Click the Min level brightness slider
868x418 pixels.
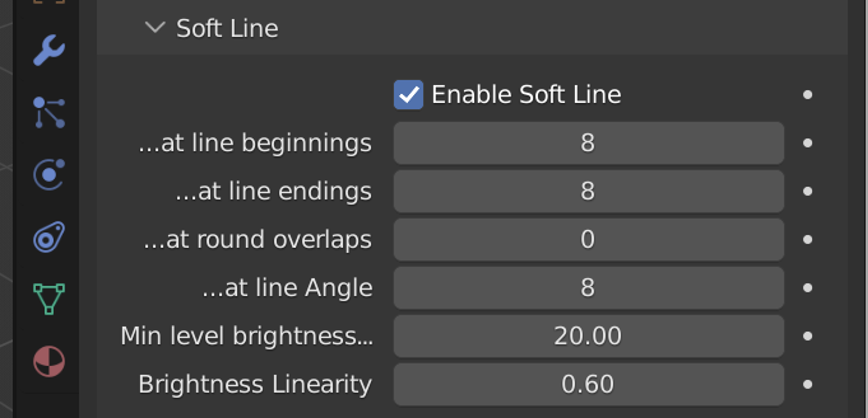(x=587, y=336)
